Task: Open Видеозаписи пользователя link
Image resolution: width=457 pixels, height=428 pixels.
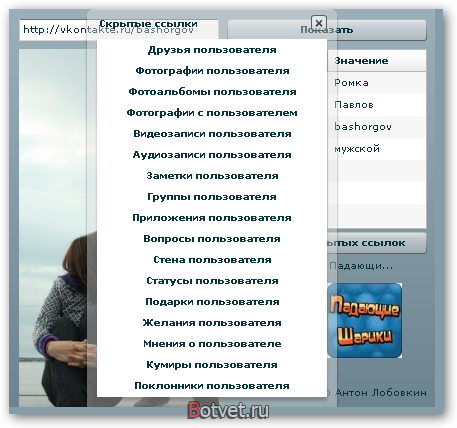Action: tap(212, 134)
